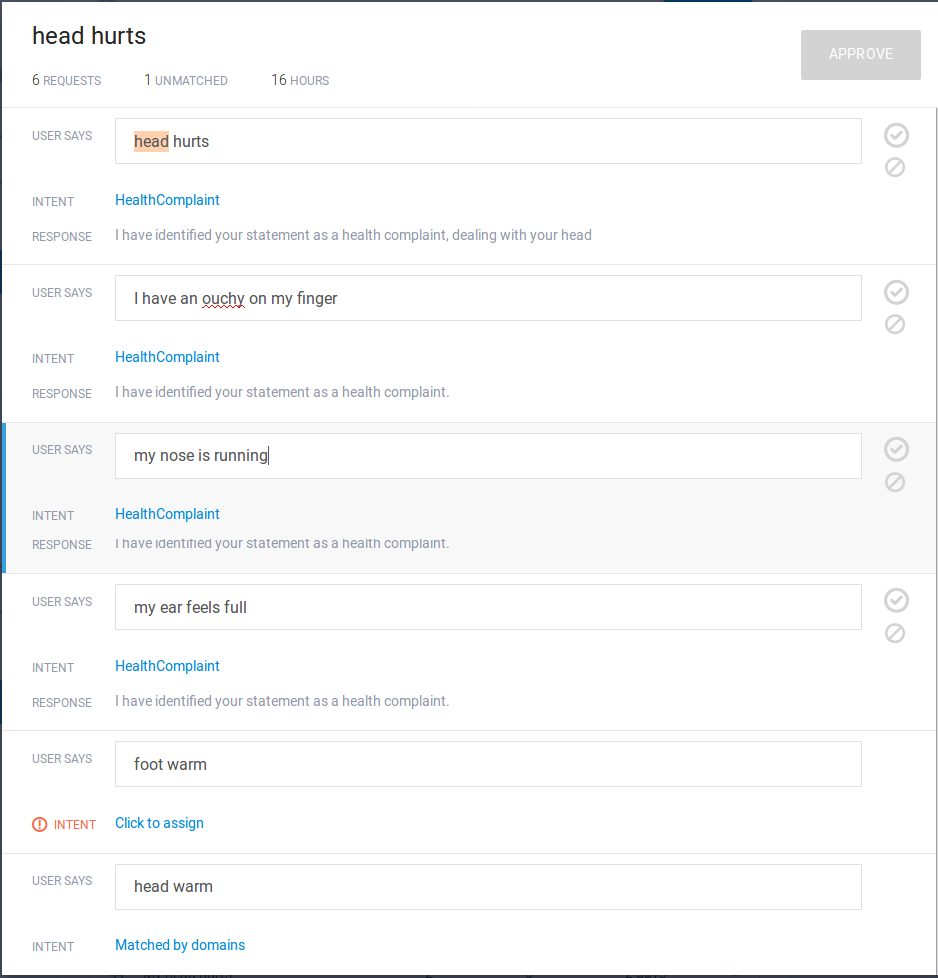The image size is (938, 978).
Task: Approve the 'my ear feels full' checkmark
Action: (x=896, y=600)
